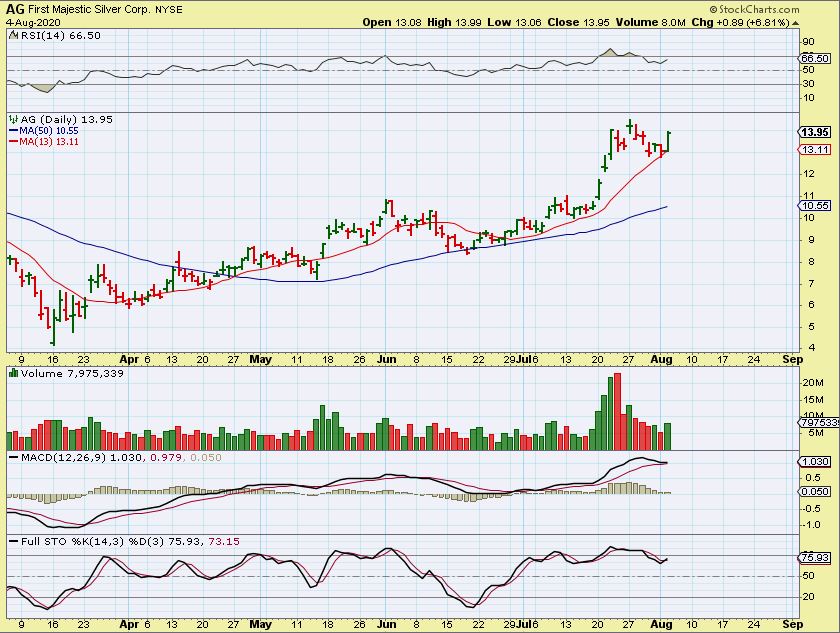Click the red MA(13) legend line swatch
The width and height of the screenshot is (840, 633).
14,141
